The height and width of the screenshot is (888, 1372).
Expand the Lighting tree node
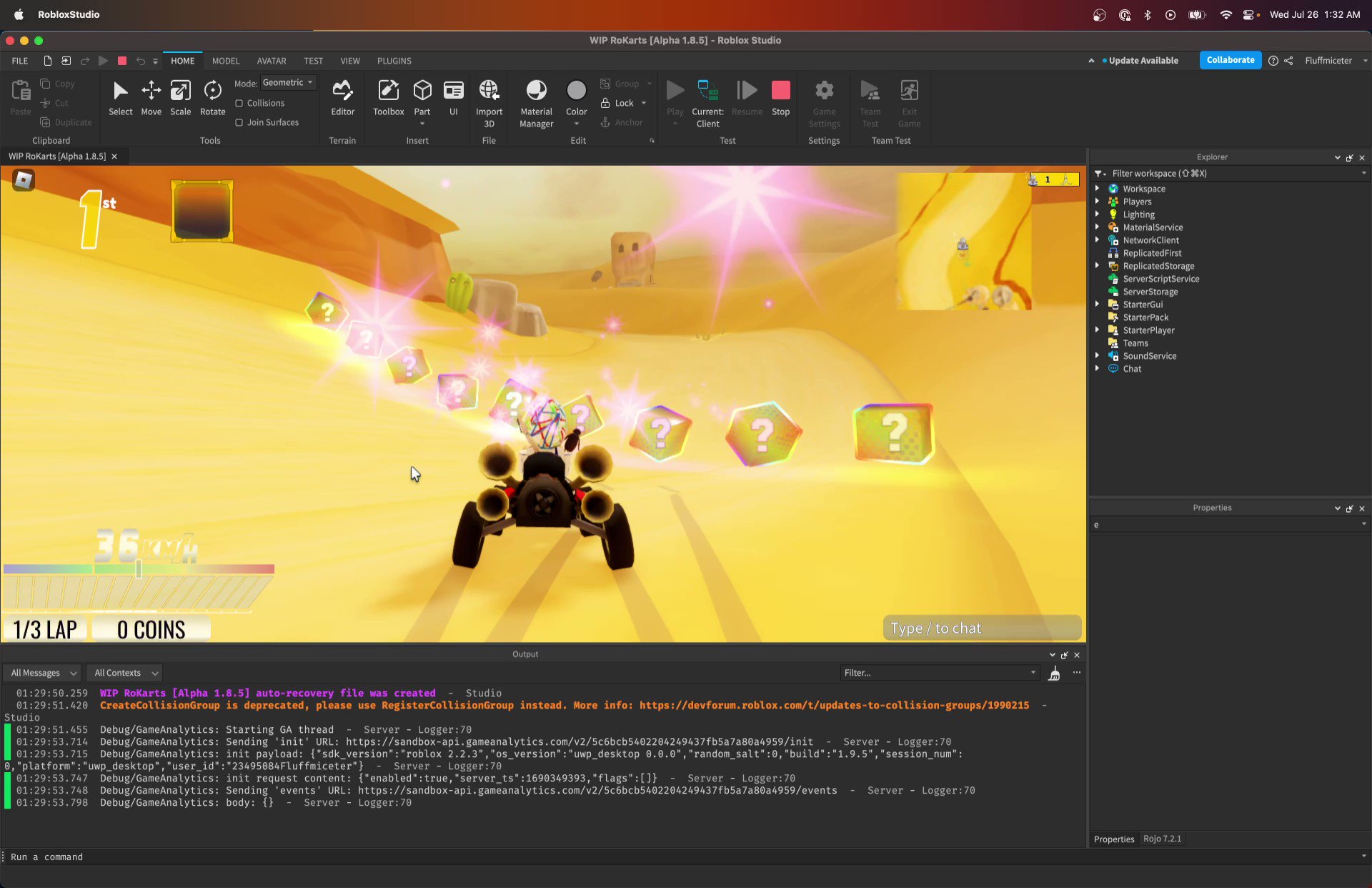(x=1097, y=214)
